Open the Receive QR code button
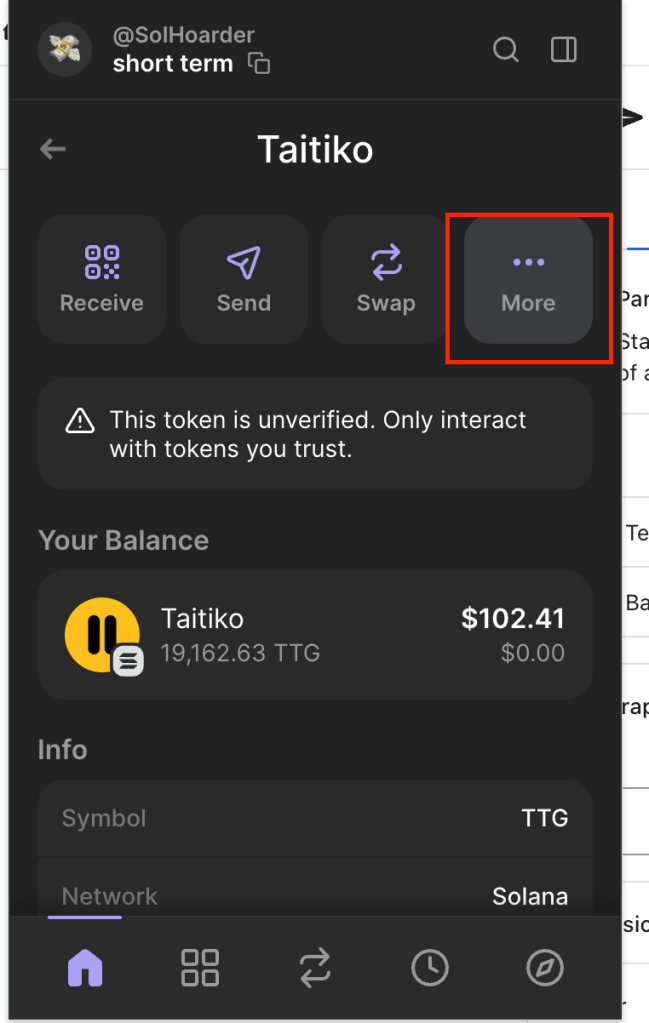 102,279
